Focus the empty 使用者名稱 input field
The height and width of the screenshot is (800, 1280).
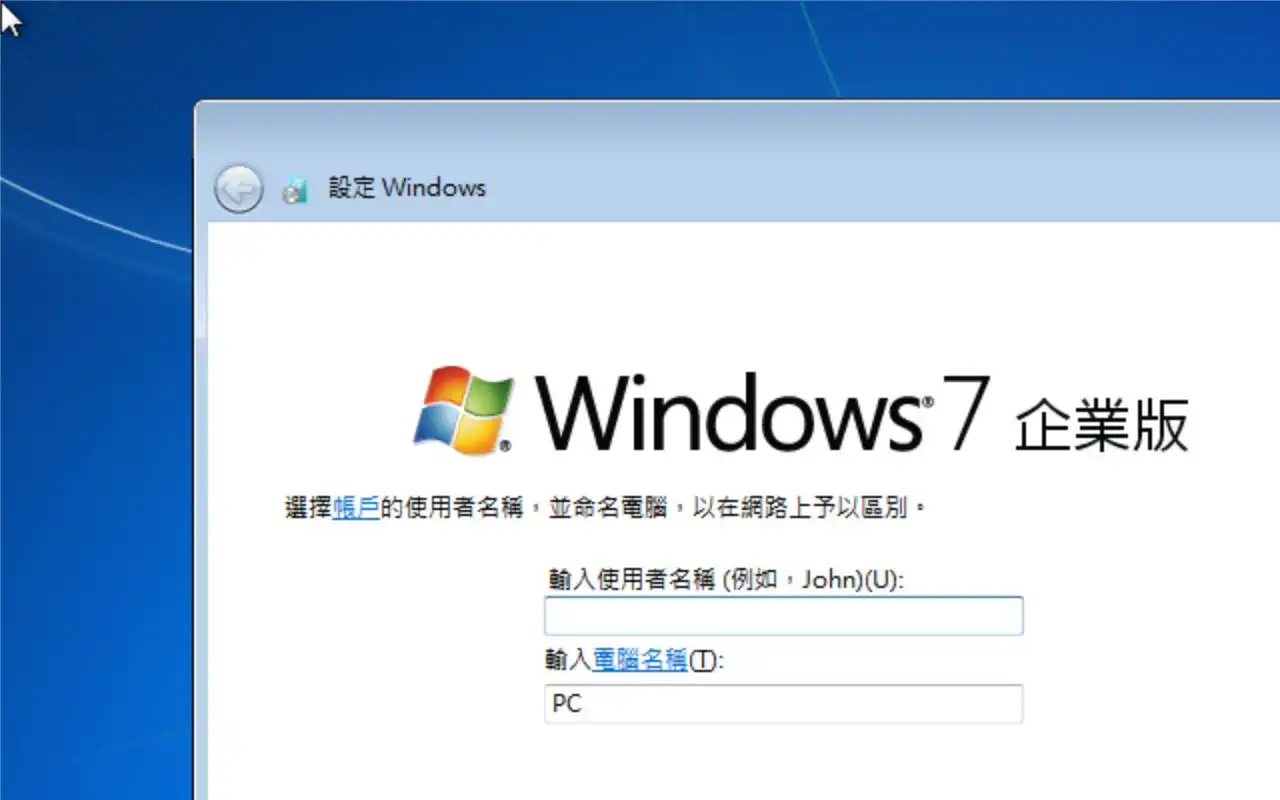tap(784, 616)
